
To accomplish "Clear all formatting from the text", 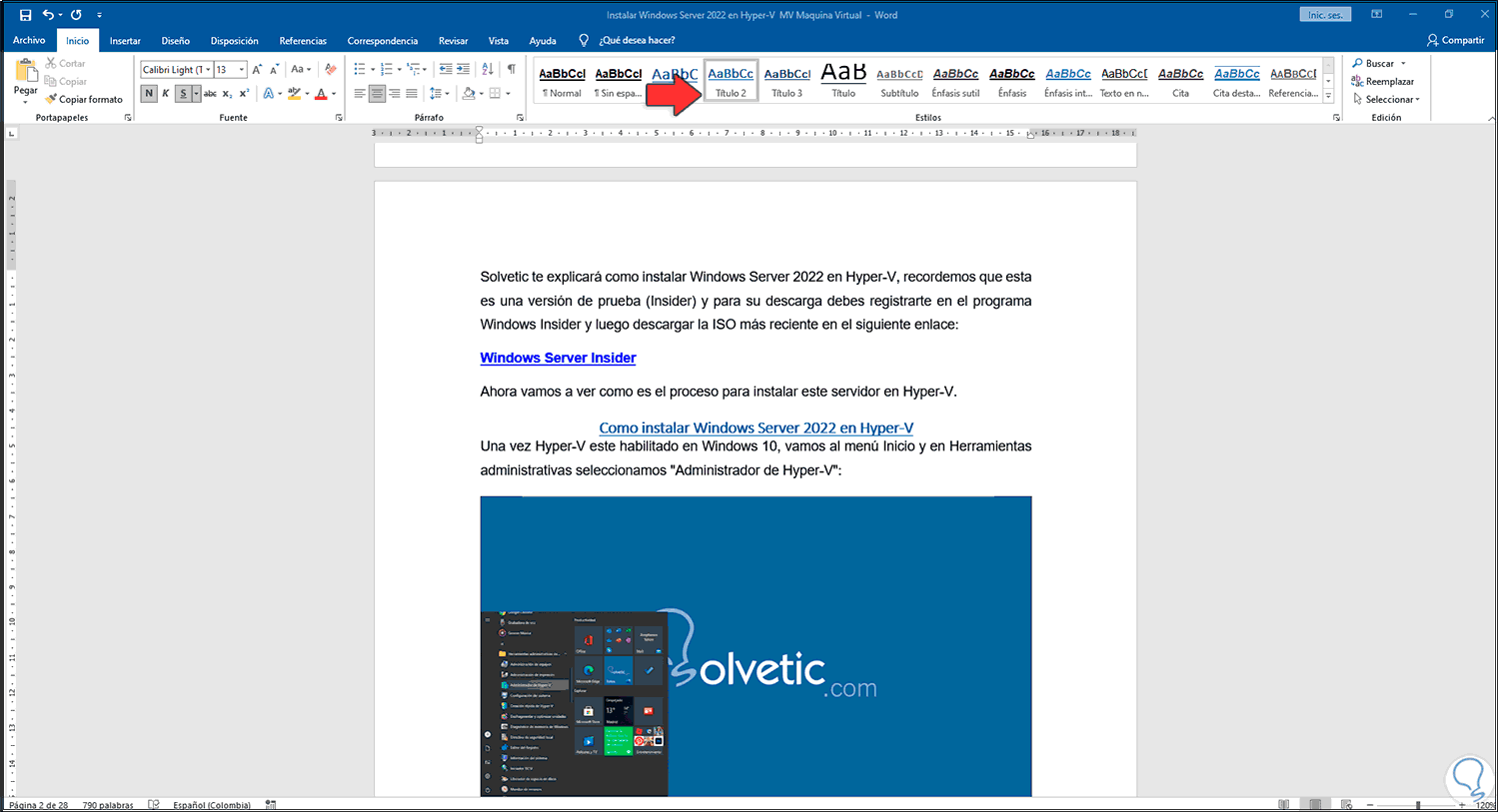I will pos(331,69).
